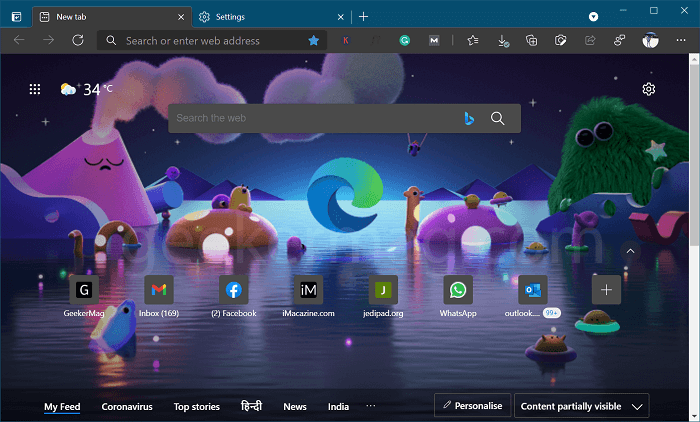Expand the Content partially visible dropdown

pos(582,406)
